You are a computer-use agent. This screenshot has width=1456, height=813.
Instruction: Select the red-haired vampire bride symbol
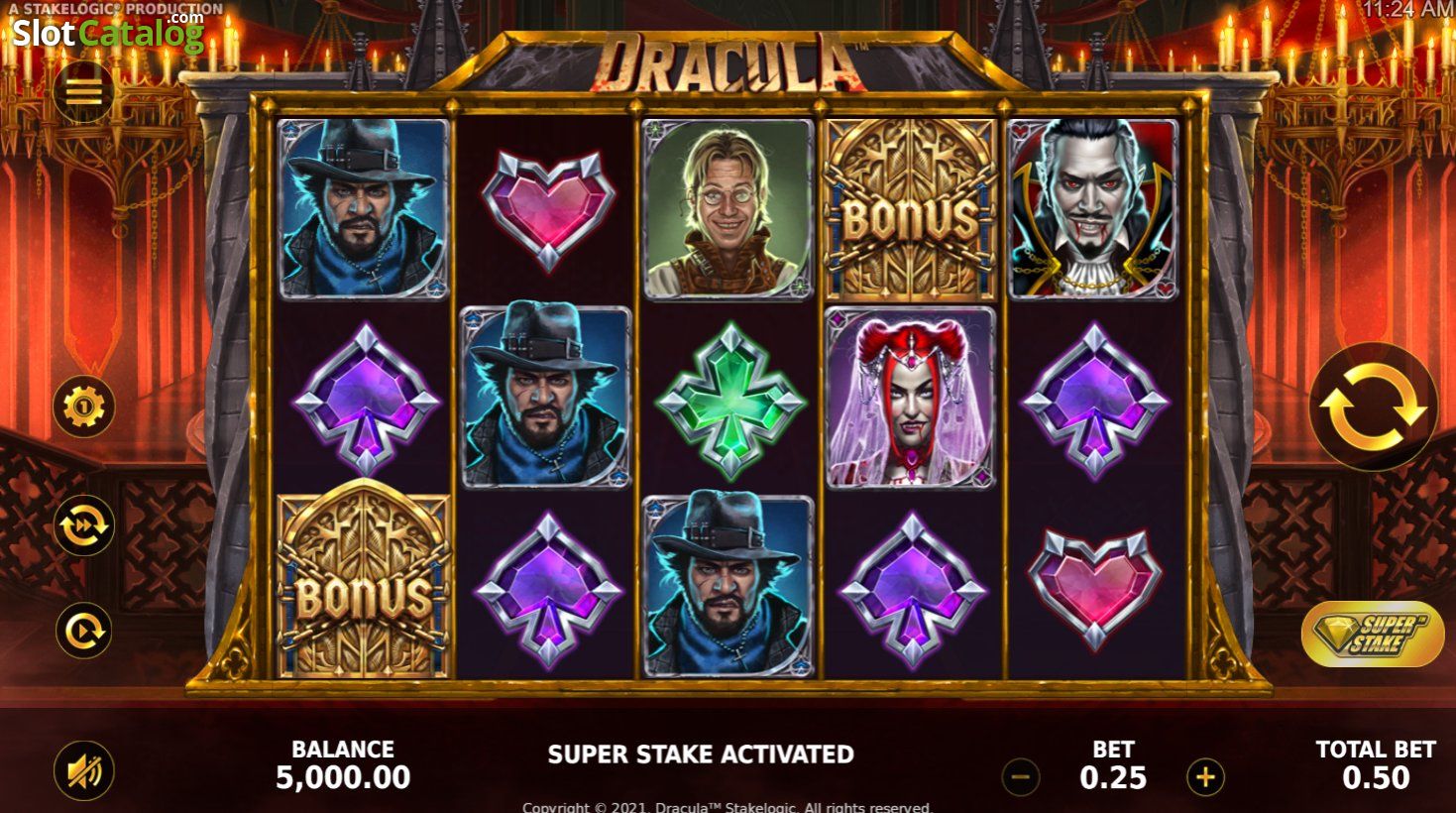[x=911, y=398]
